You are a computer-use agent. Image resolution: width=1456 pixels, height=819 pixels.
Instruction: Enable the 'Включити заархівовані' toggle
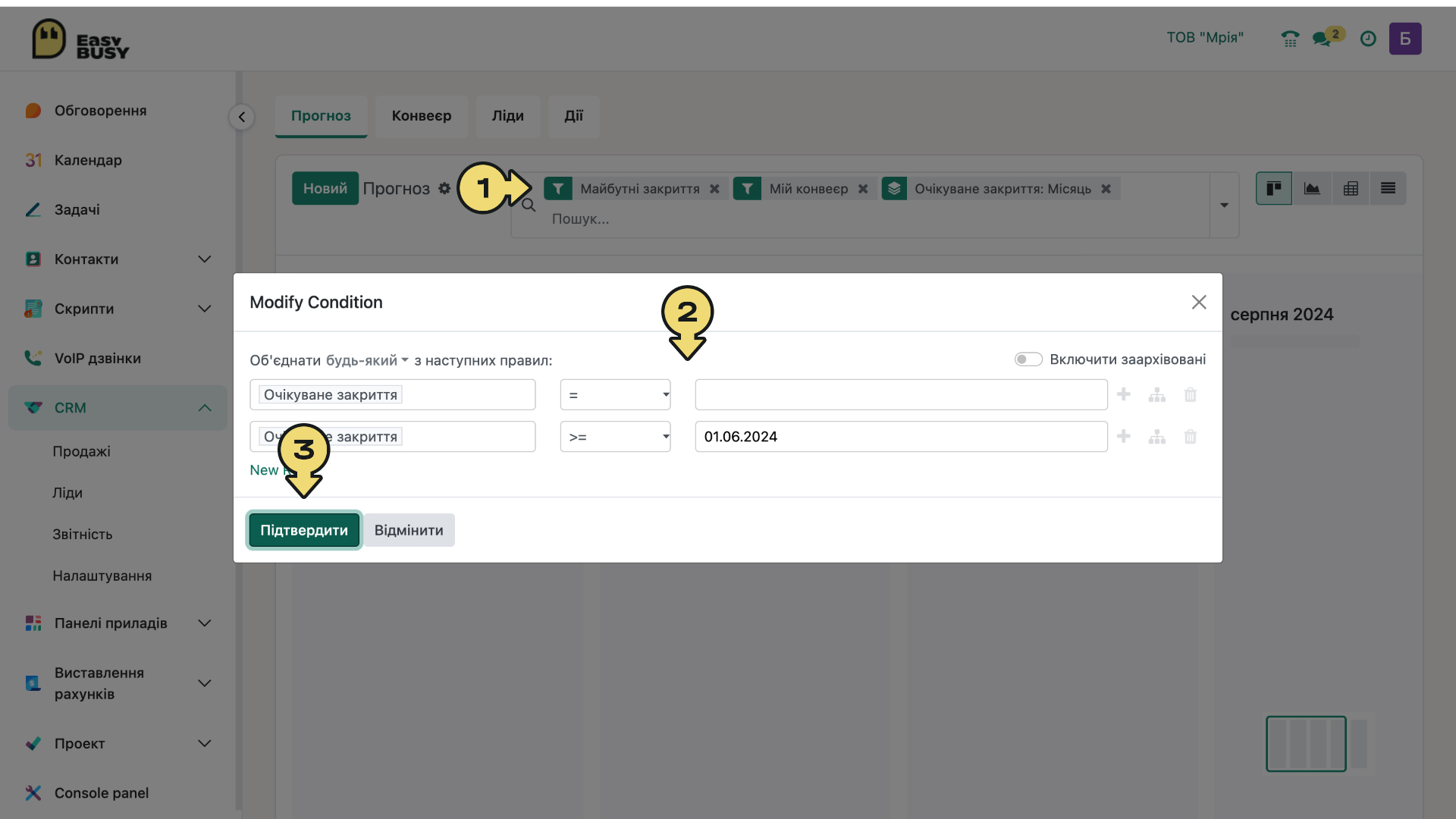1028,359
